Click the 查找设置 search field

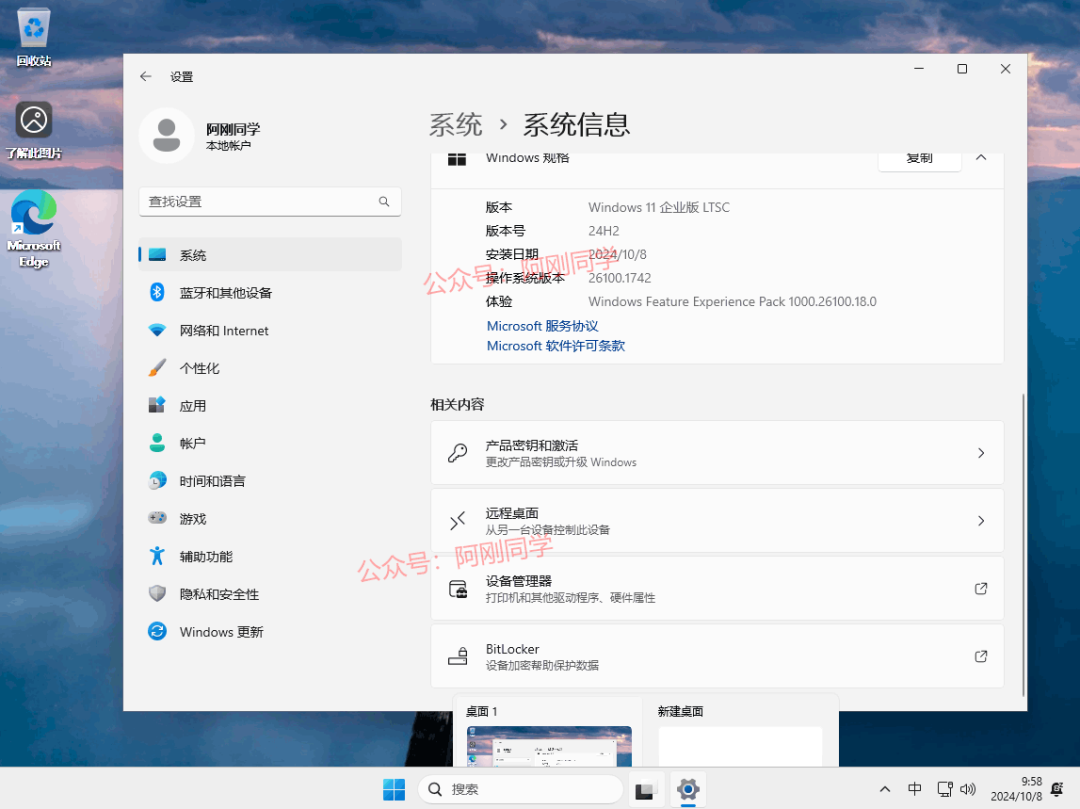point(270,202)
